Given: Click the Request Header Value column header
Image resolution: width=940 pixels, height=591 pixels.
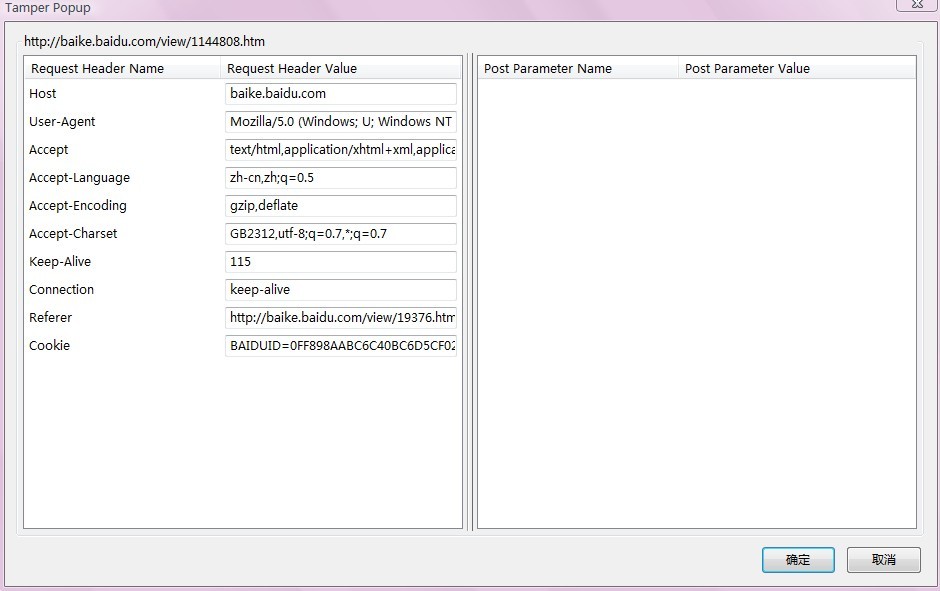Looking at the screenshot, I should (x=341, y=68).
